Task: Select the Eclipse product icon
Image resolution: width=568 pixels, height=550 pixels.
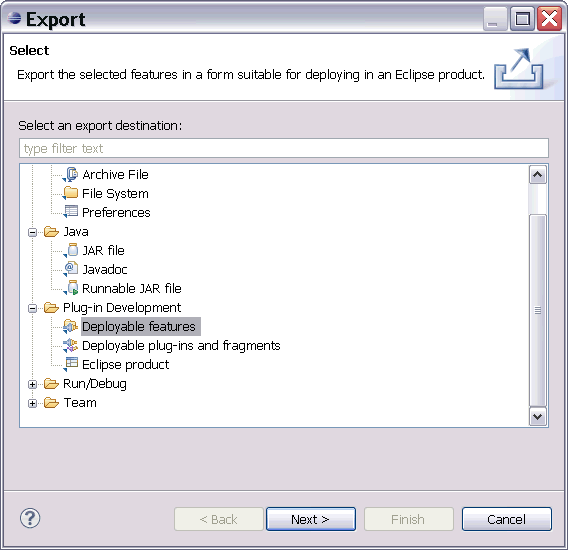Action: 71,364
